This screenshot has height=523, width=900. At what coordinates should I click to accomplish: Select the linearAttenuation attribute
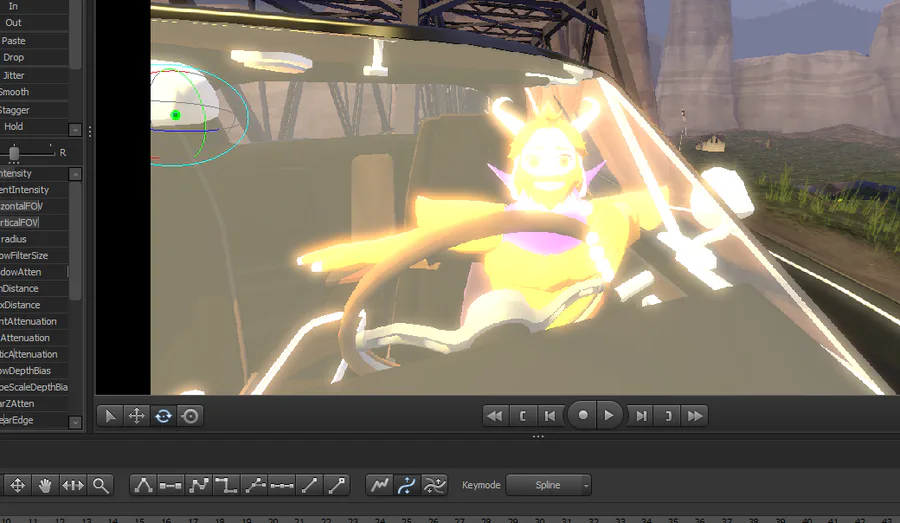point(34,338)
